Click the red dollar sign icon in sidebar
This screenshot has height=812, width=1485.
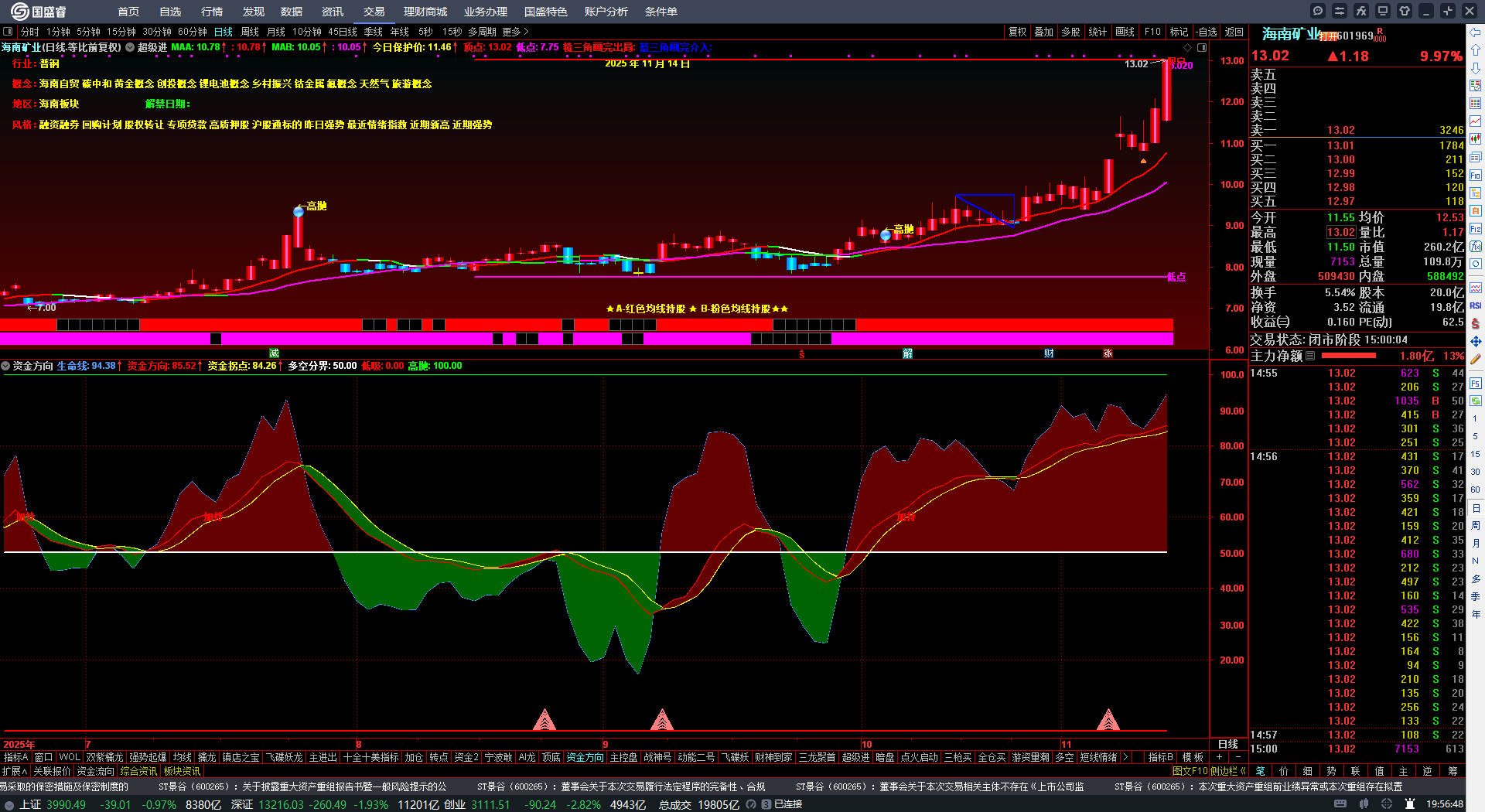click(x=1476, y=323)
